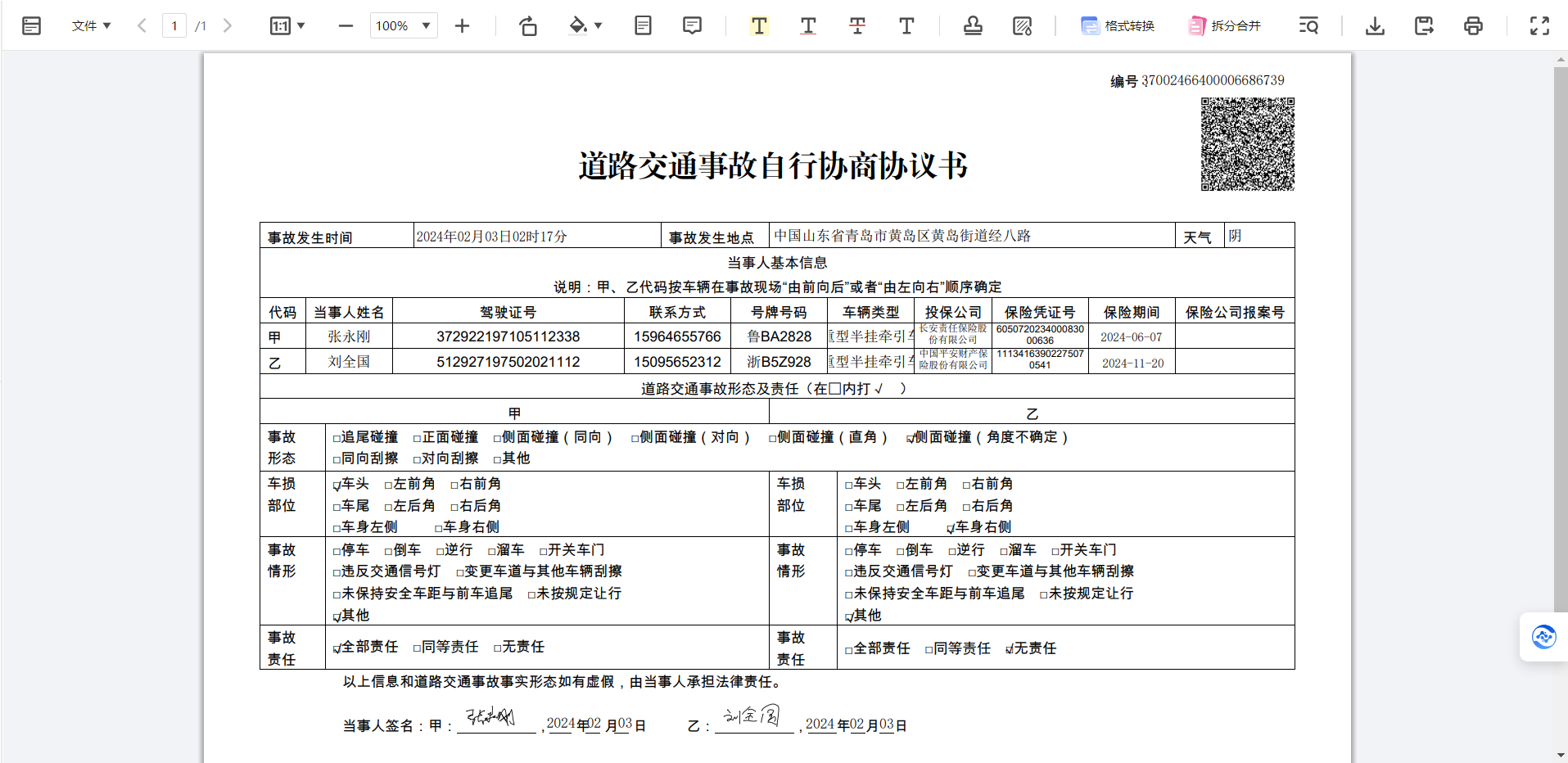
Task: Toggle the sidebar thumbnail panel icon
Action: (31, 26)
